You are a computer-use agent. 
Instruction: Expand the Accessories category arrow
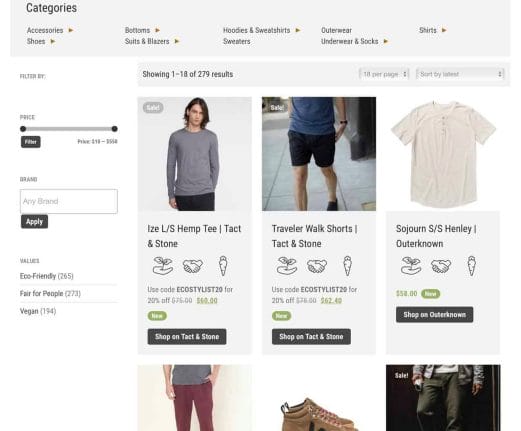tap(71, 30)
